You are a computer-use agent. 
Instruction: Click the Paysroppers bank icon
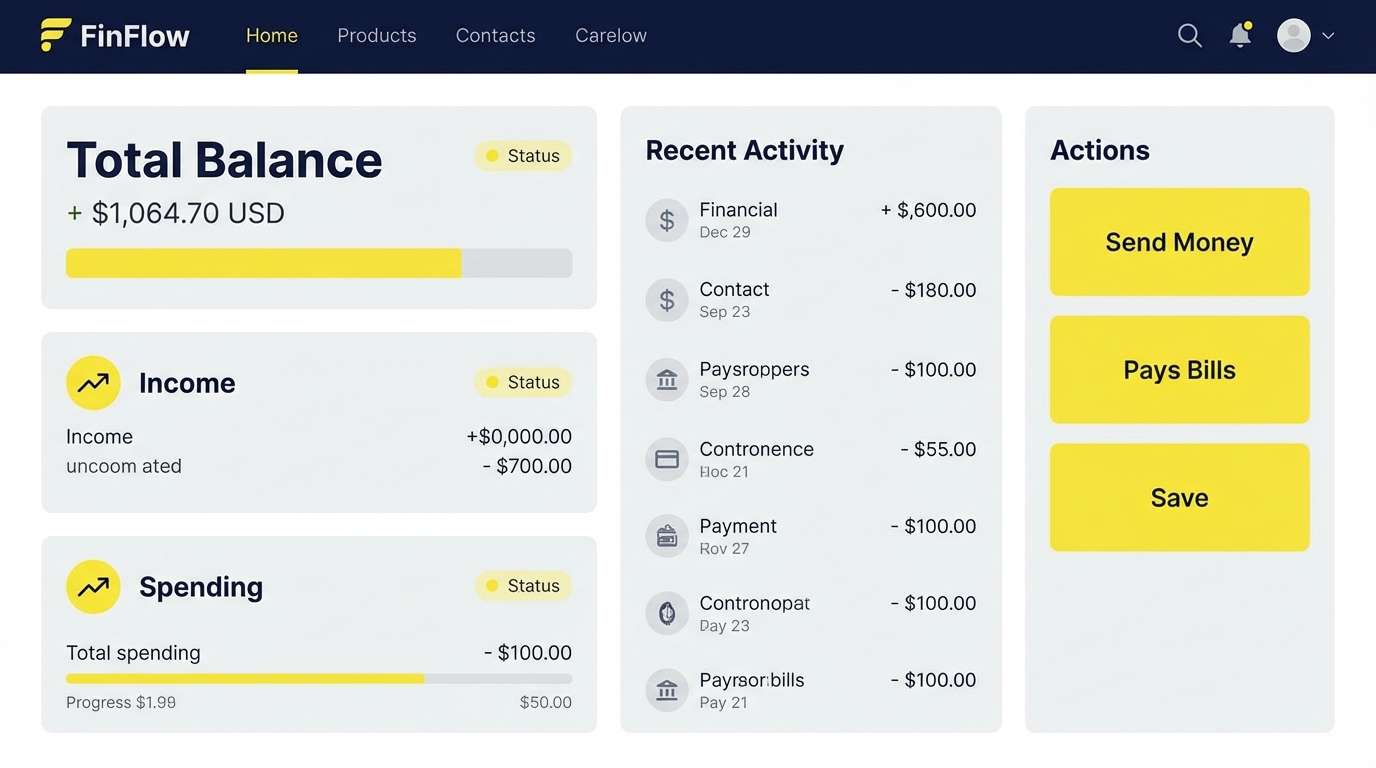[x=666, y=379]
